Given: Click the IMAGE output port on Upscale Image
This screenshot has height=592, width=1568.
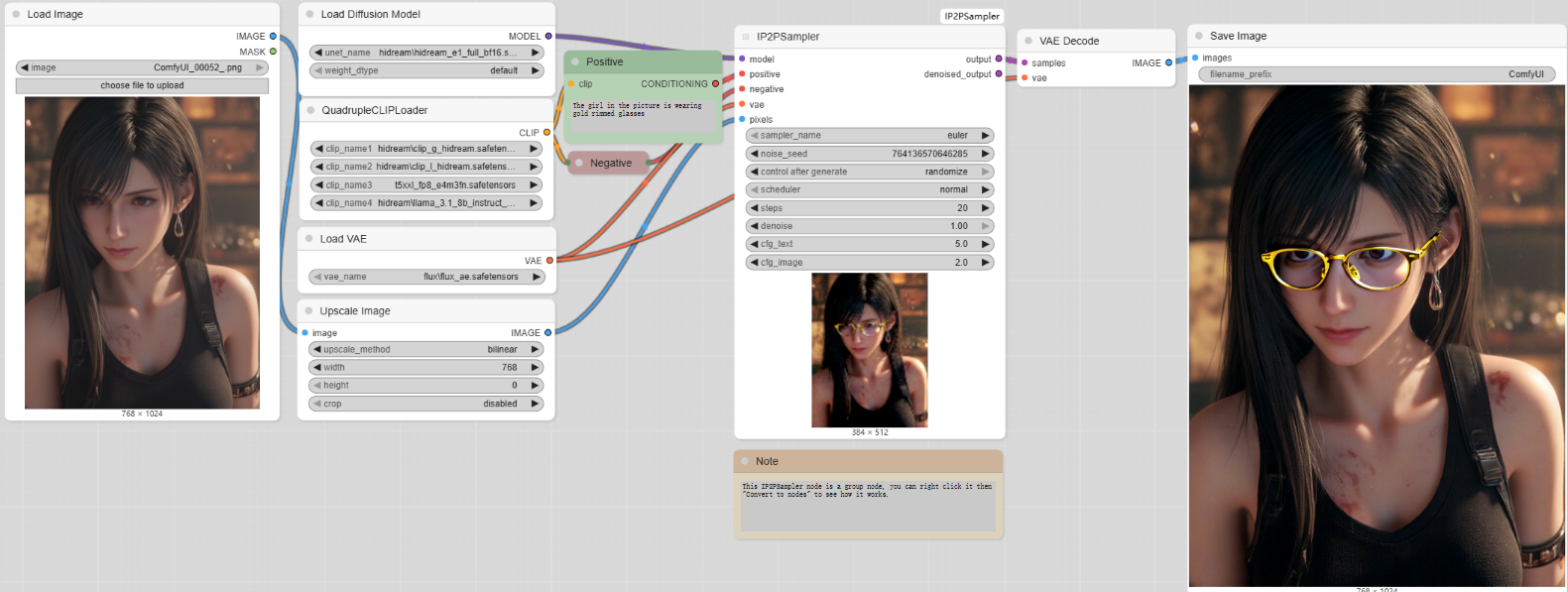Looking at the screenshot, I should pyautogui.click(x=547, y=333).
